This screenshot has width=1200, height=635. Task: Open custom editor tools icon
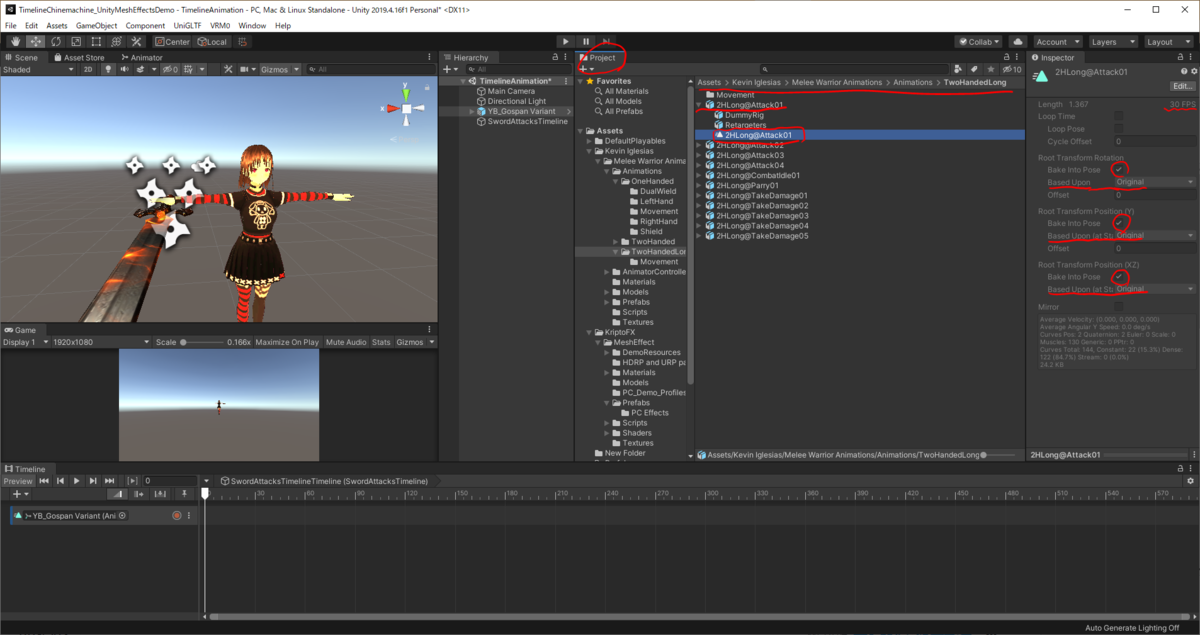click(136, 42)
